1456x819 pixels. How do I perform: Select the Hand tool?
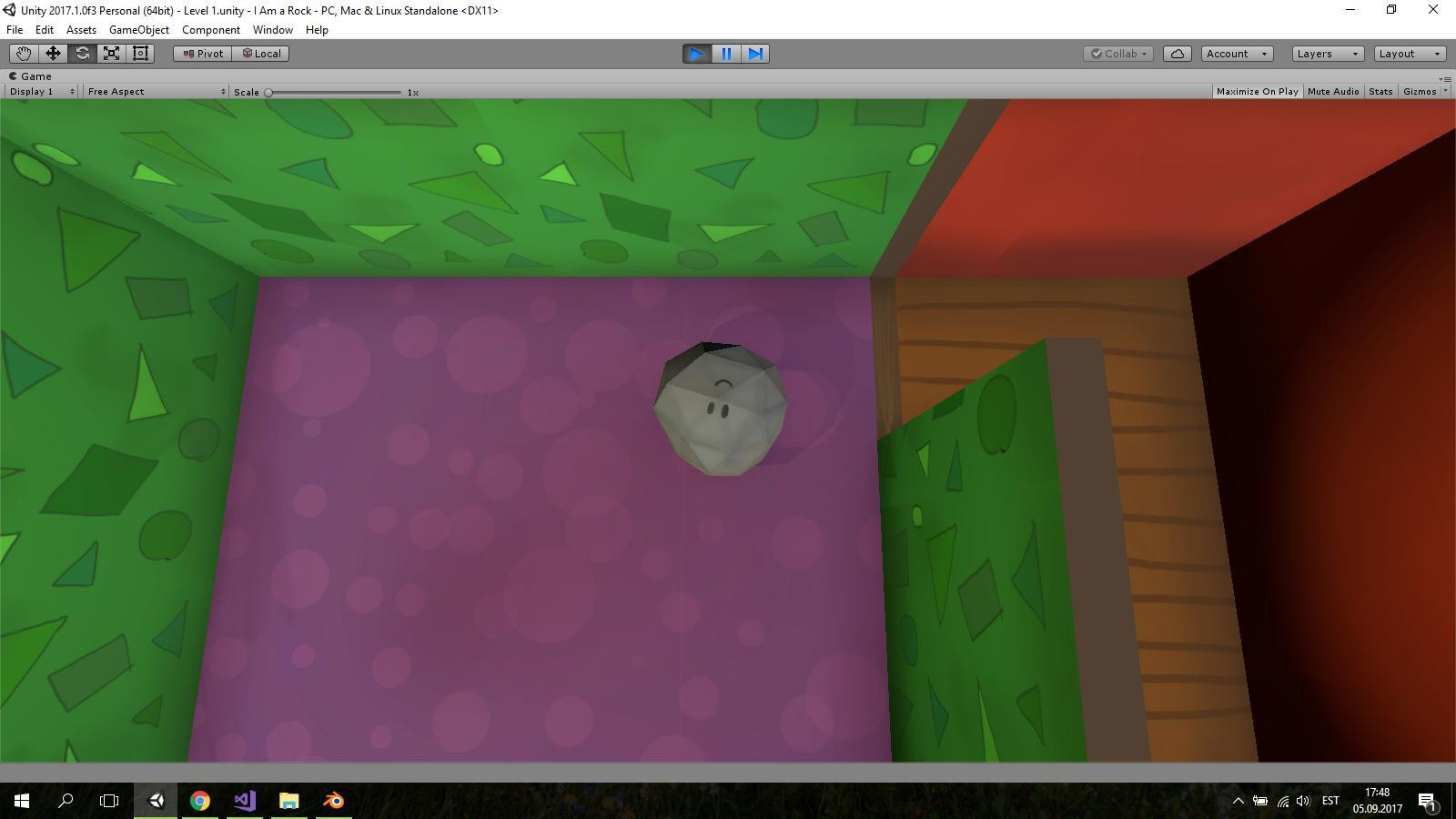24,54
